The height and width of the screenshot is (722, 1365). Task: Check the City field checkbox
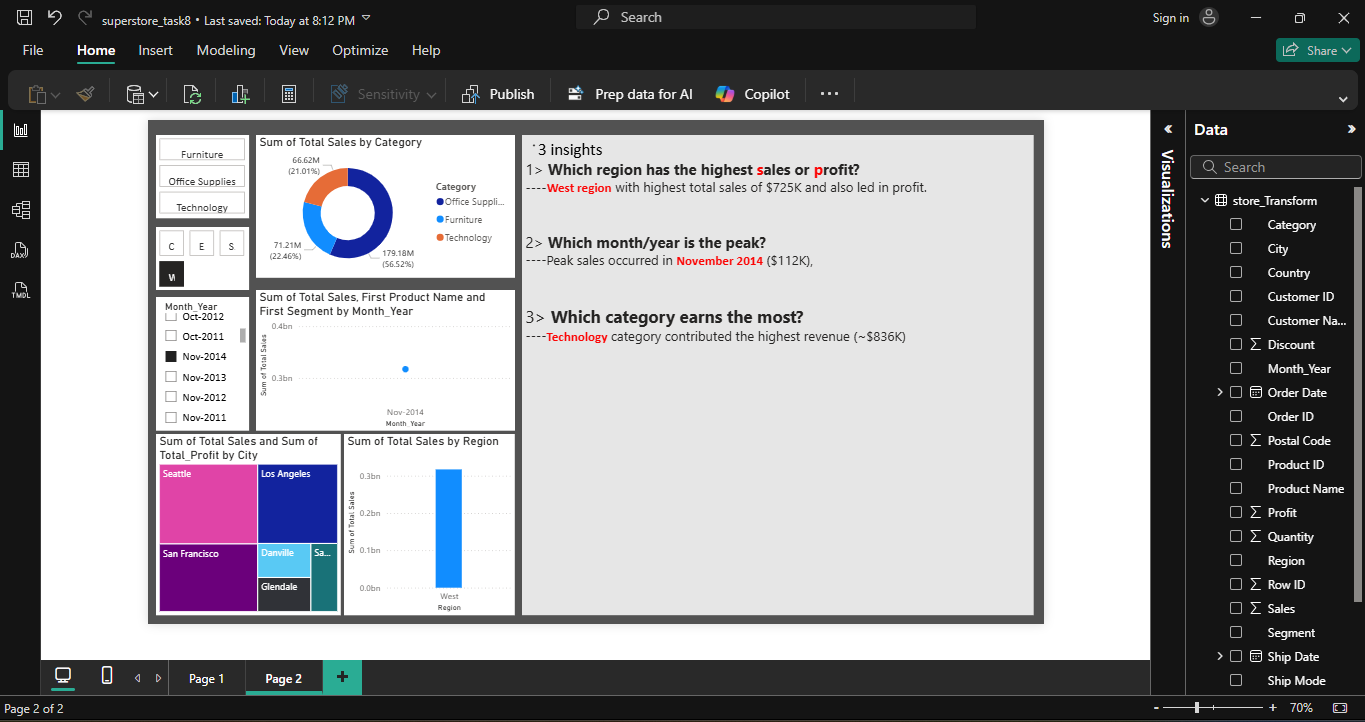pos(1236,249)
